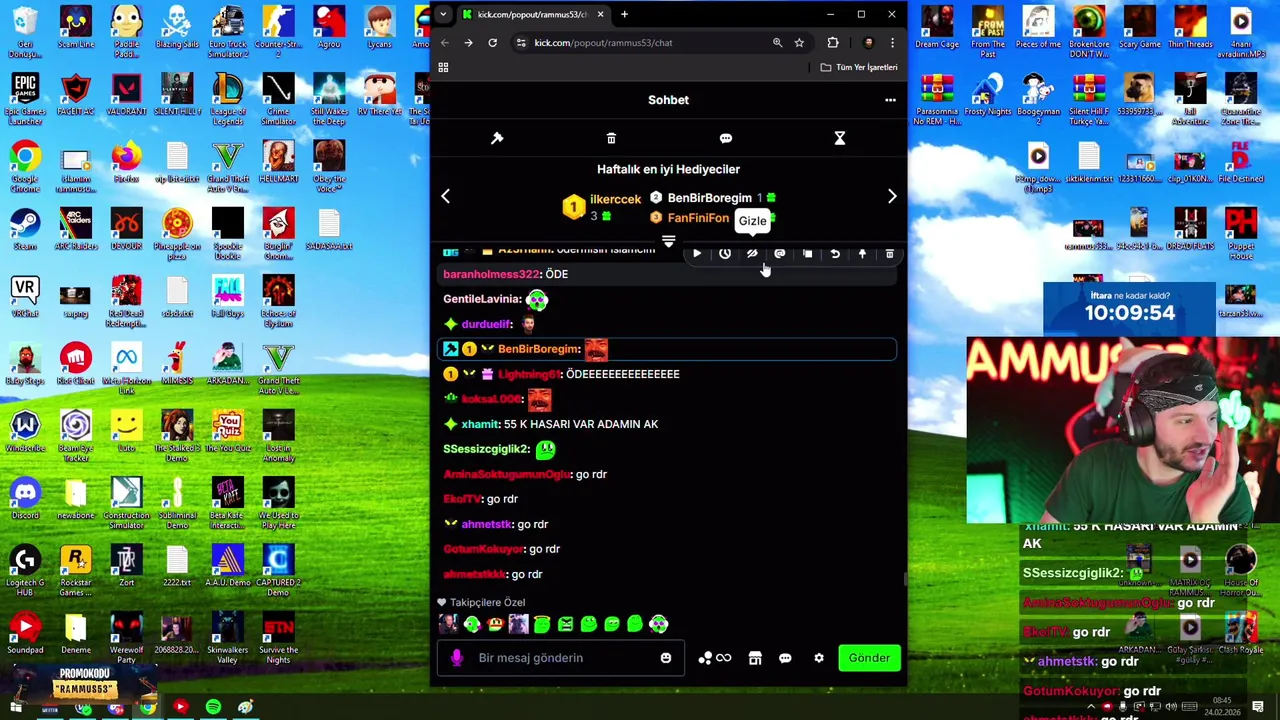The height and width of the screenshot is (720, 1280).
Task: Click the Spotify icon in the taskbar
Action: coord(213,708)
